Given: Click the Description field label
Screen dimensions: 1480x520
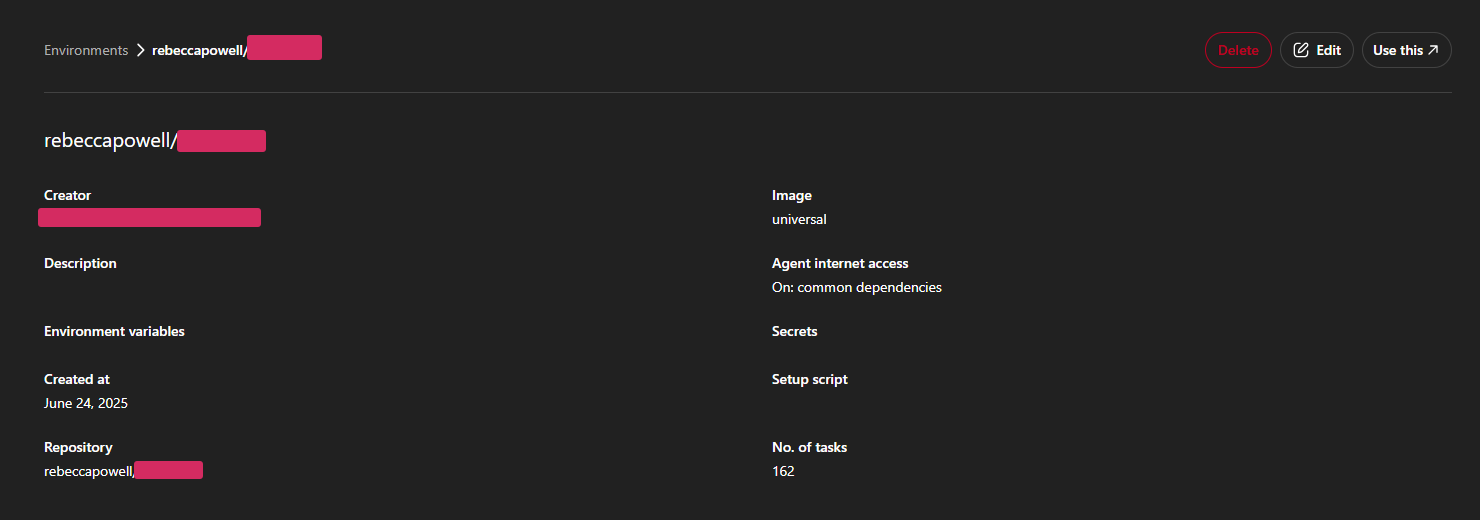Looking at the screenshot, I should [x=80, y=263].
